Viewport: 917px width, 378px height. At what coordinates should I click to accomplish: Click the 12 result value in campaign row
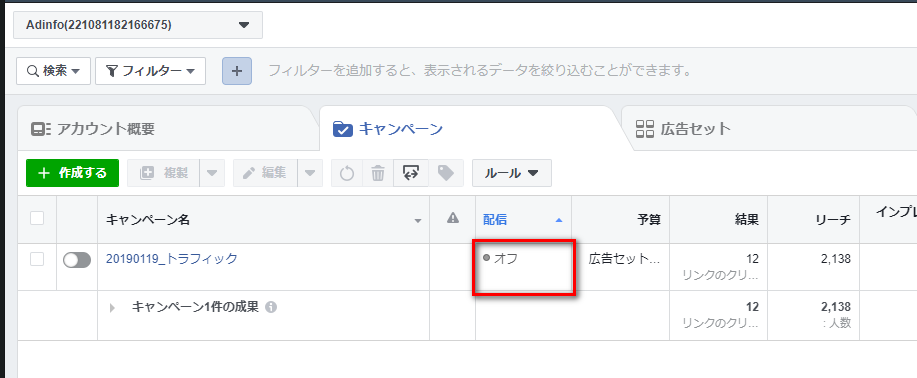(752, 259)
